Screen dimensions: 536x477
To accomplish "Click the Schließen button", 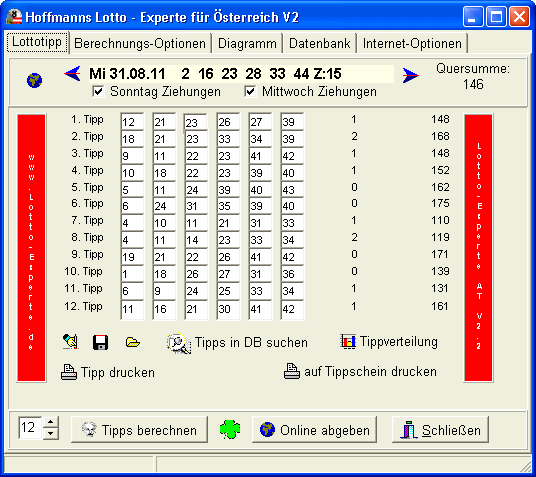I will coord(440,430).
